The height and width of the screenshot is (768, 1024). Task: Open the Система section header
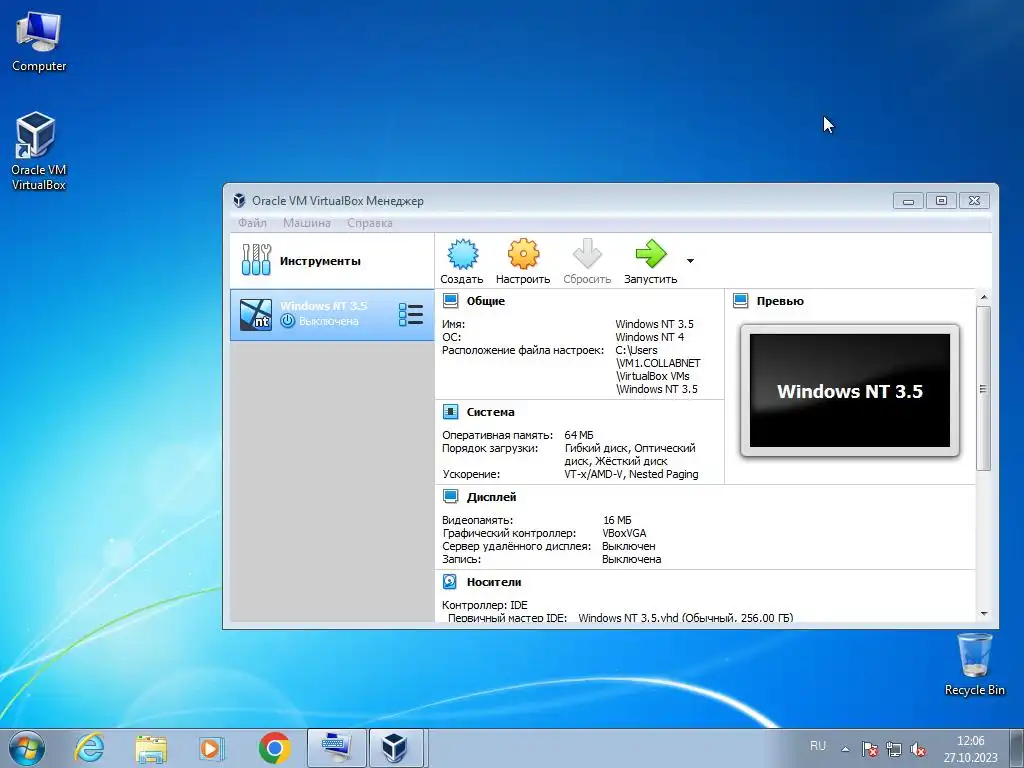pos(490,412)
